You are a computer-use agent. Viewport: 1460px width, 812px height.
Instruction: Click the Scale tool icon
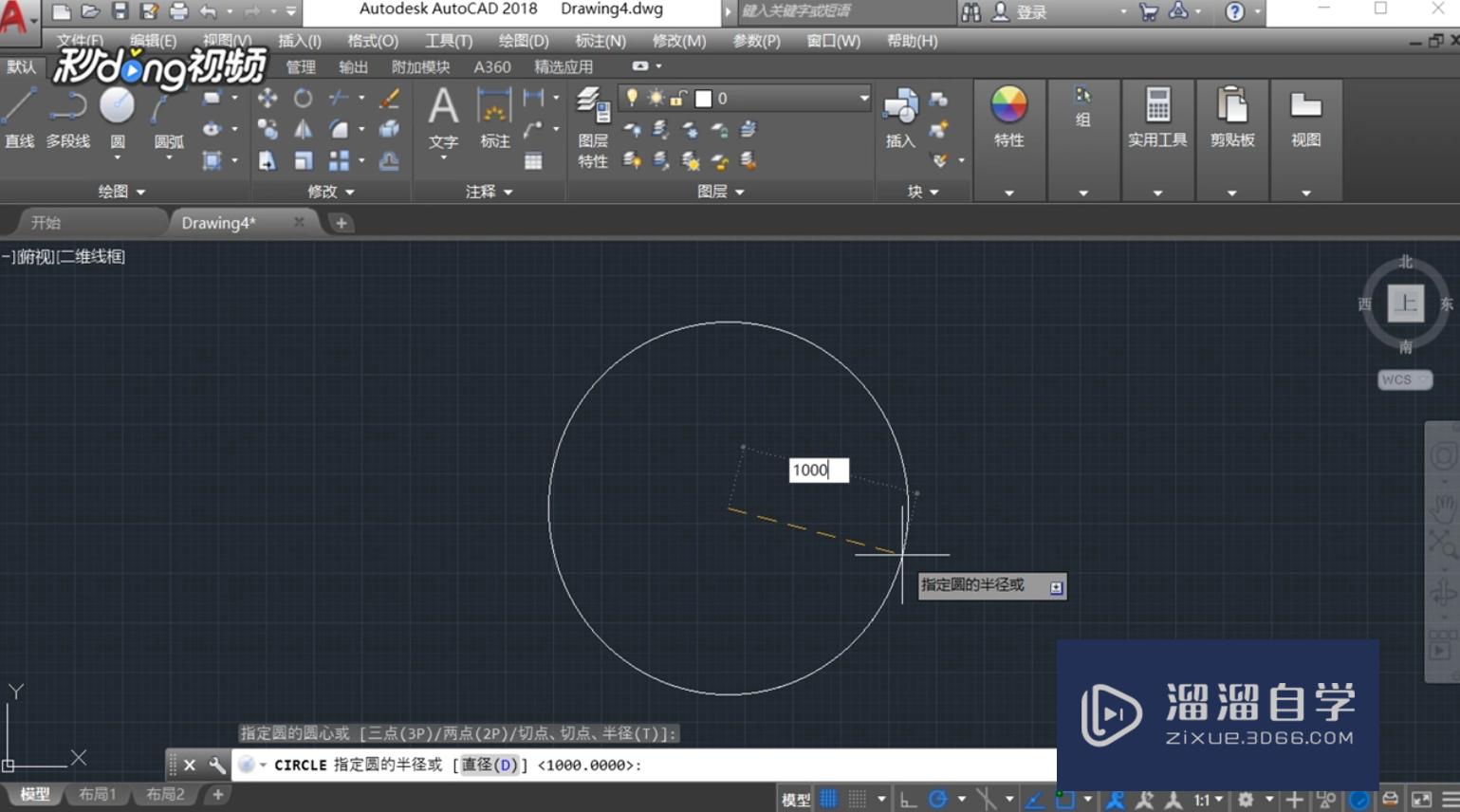tap(303, 160)
